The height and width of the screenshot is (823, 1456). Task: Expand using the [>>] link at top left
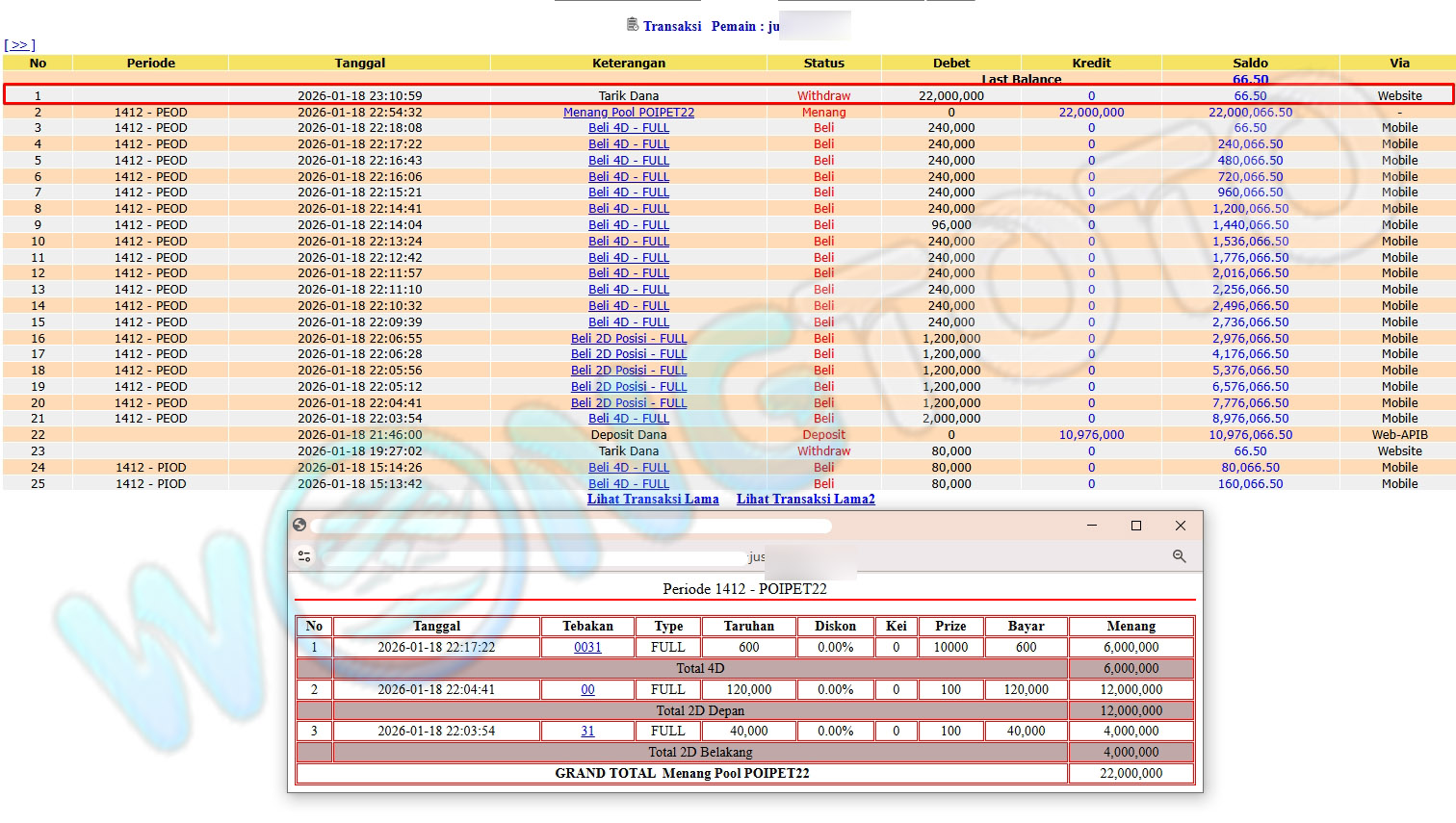pos(19,45)
